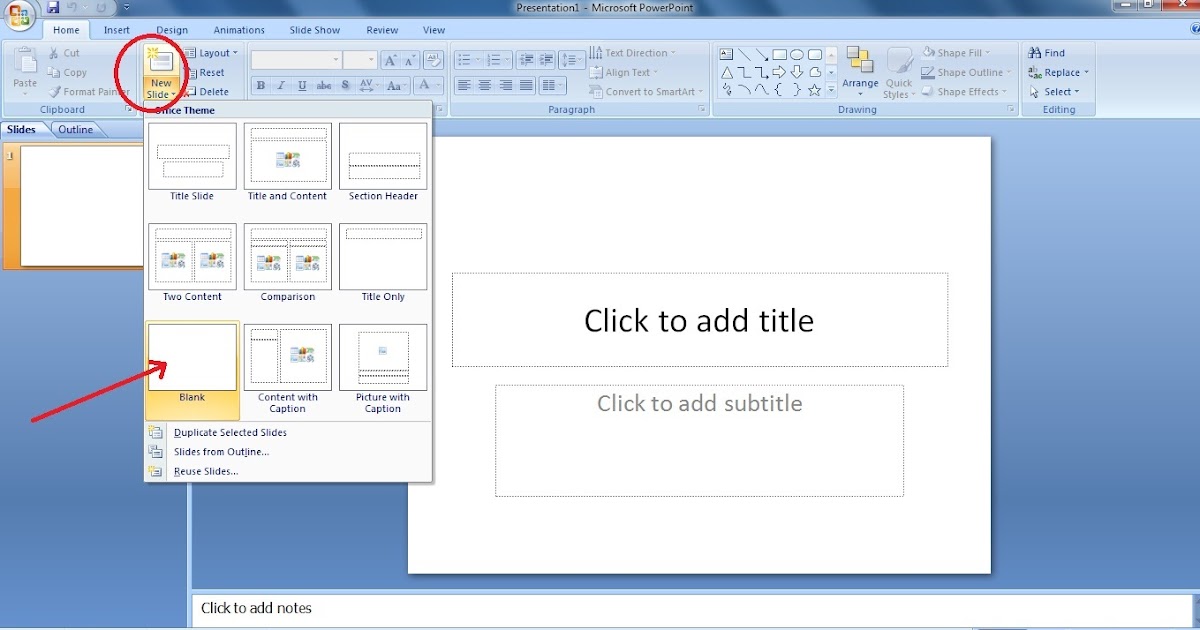The width and height of the screenshot is (1200, 630).
Task: Choose the Blank slide layout
Action: click(x=192, y=358)
